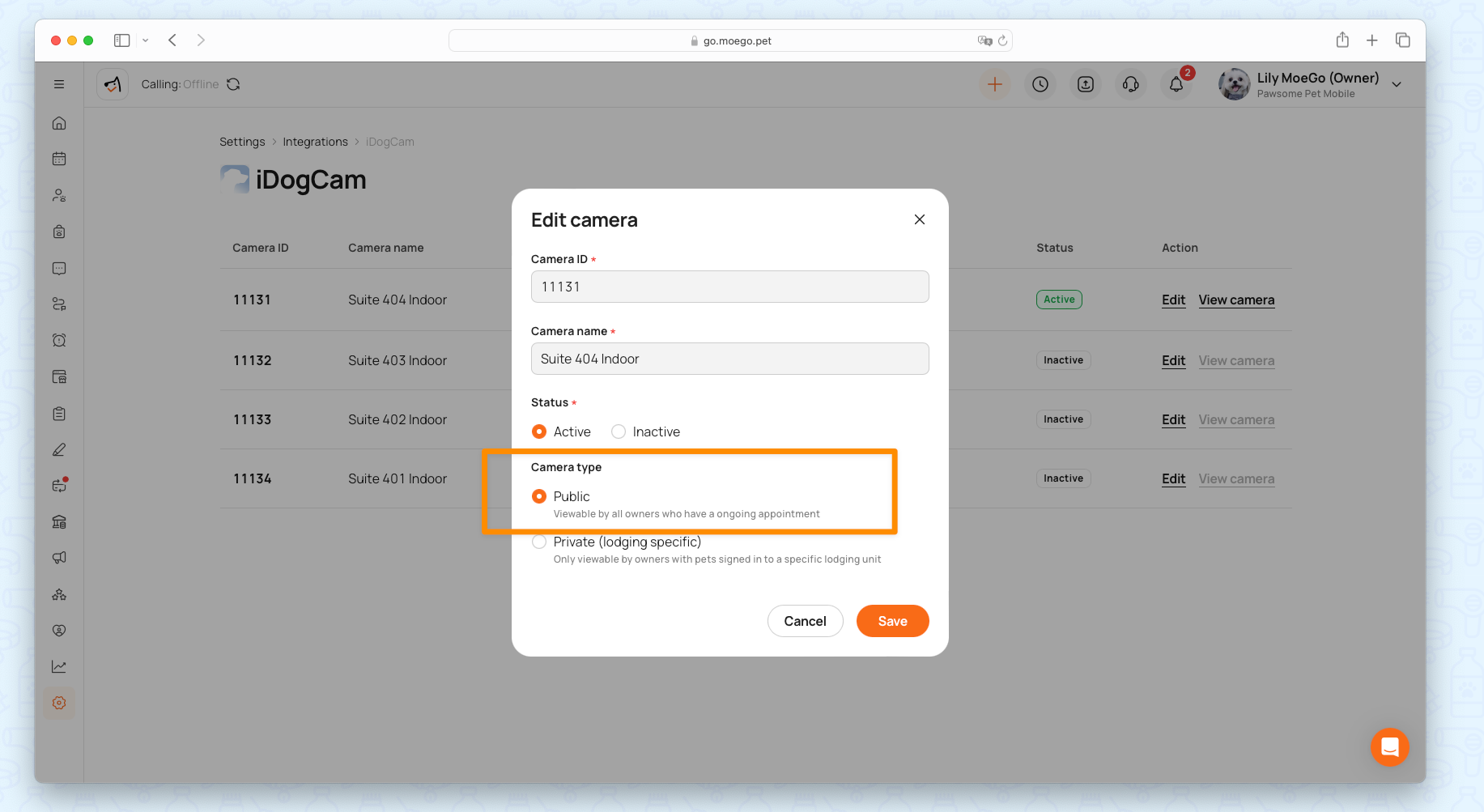
Task: Save the camera changes
Action: click(x=892, y=621)
